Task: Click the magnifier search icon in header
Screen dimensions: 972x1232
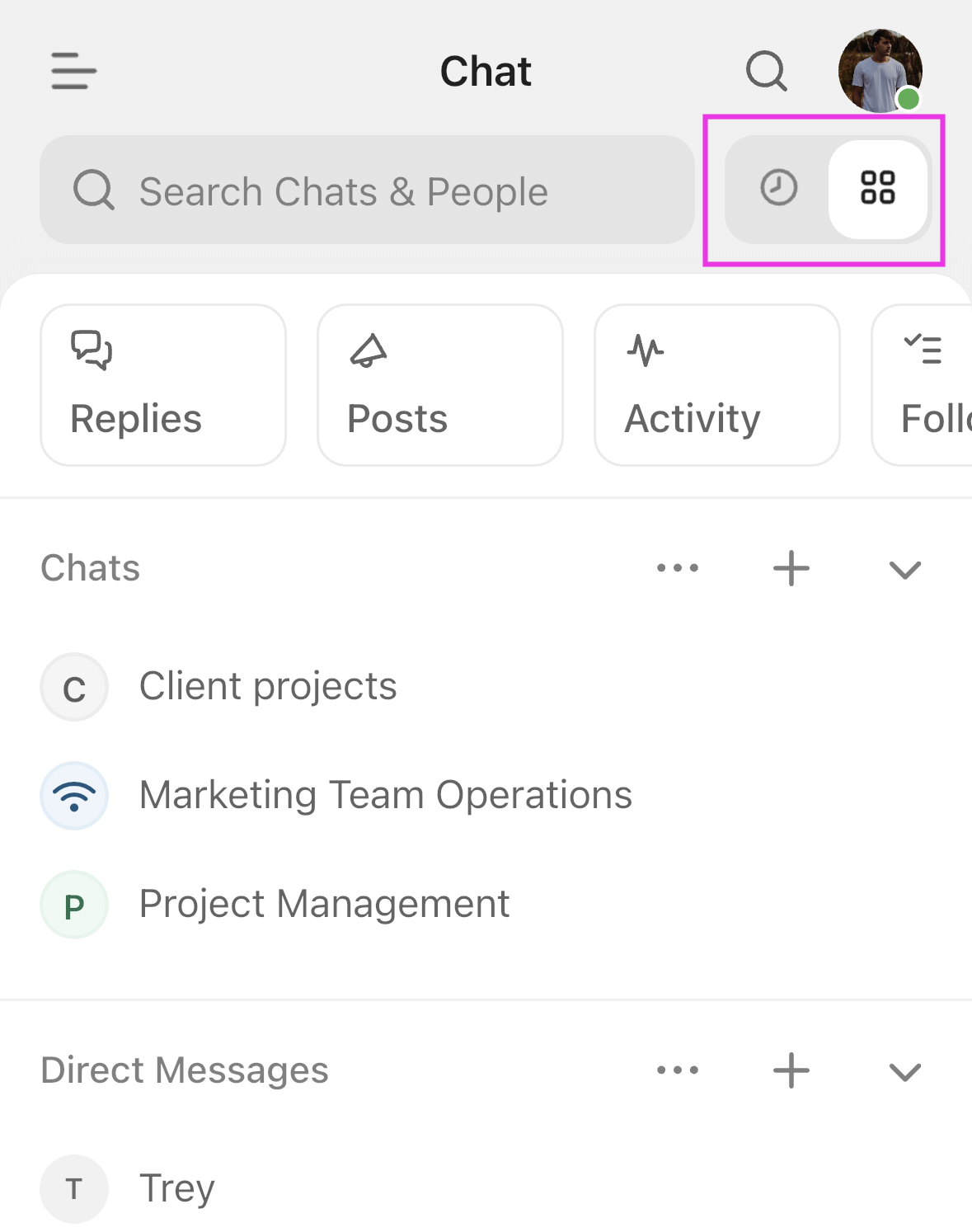Action: [766, 71]
